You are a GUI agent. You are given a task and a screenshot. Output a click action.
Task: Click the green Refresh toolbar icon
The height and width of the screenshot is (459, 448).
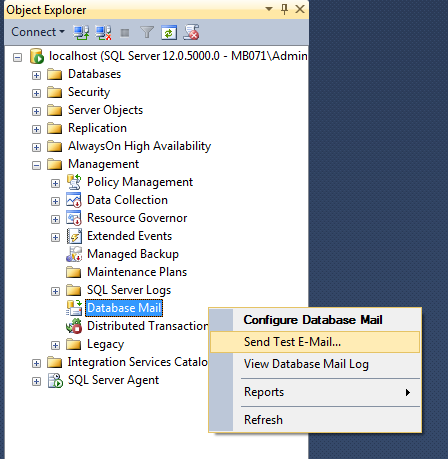tap(169, 32)
